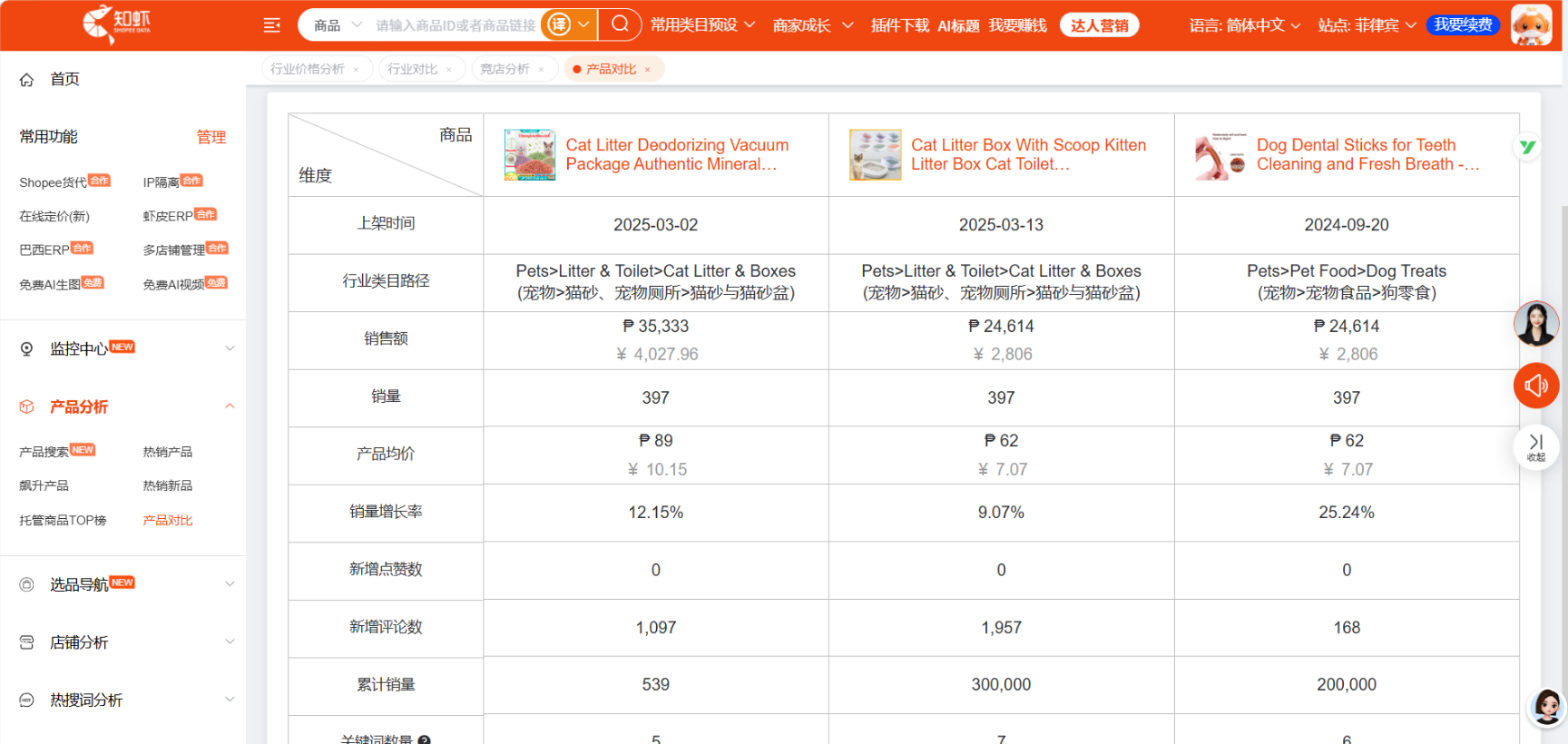1568x744 pixels.
Task: Click the translate icon in search bar
Action: click(560, 24)
